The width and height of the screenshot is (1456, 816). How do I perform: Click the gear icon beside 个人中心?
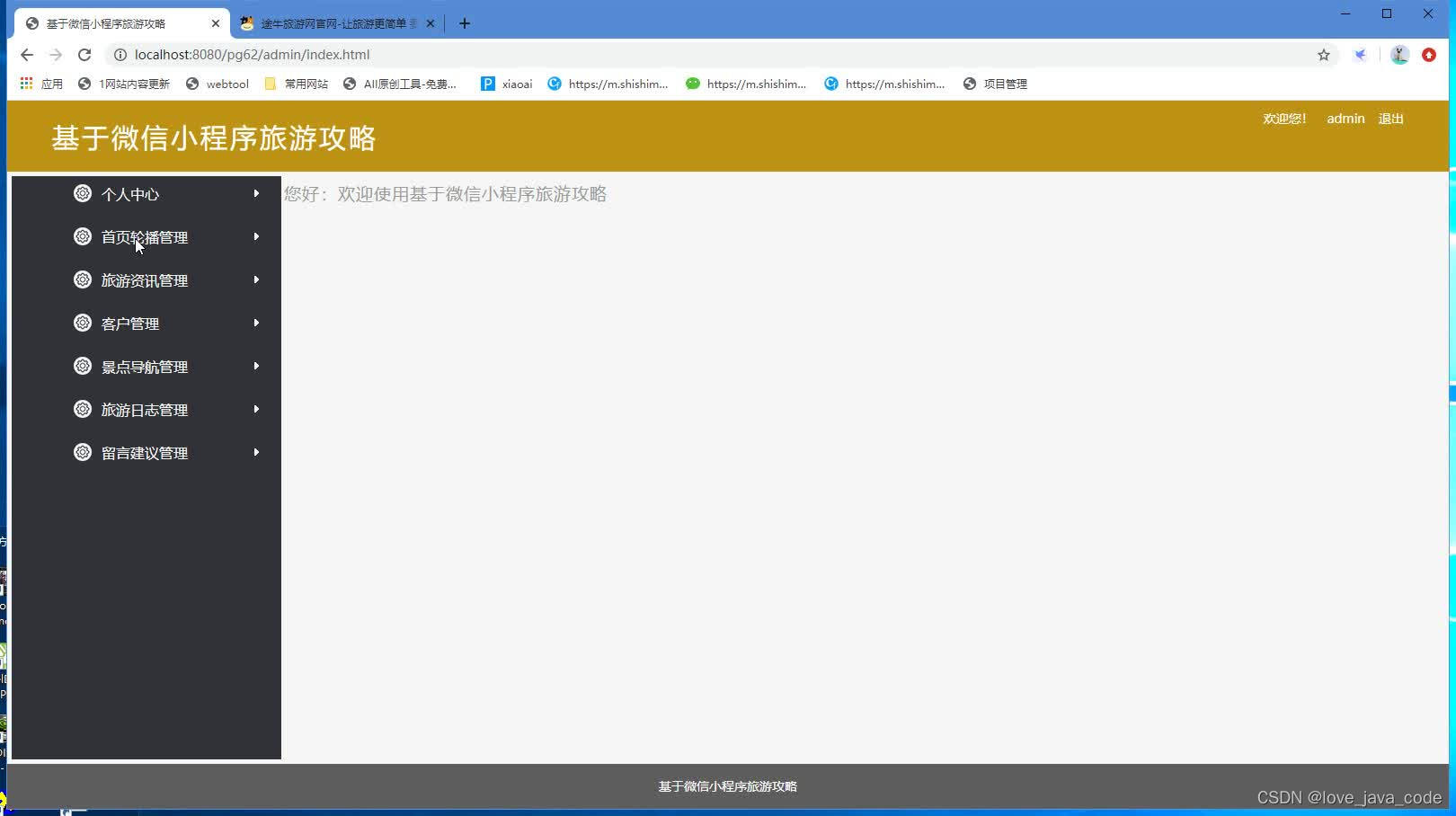pos(83,193)
